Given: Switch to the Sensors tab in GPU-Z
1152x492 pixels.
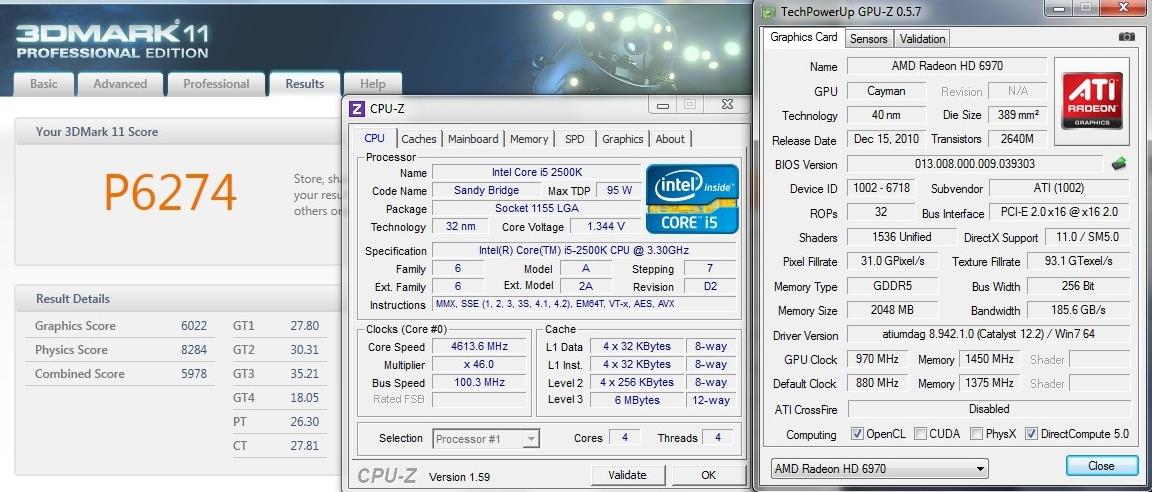Looking at the screenshot, I should point(868,39).
